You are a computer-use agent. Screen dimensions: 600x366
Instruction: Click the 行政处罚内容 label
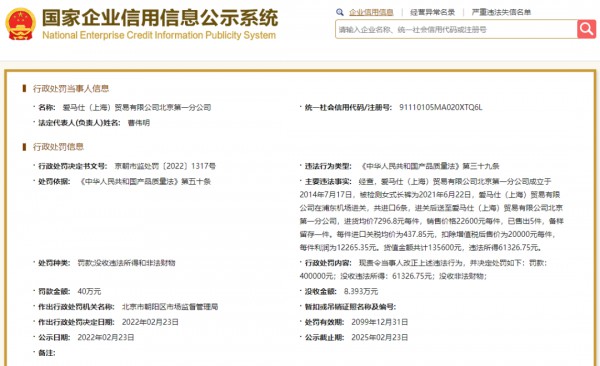pos(328,263)
